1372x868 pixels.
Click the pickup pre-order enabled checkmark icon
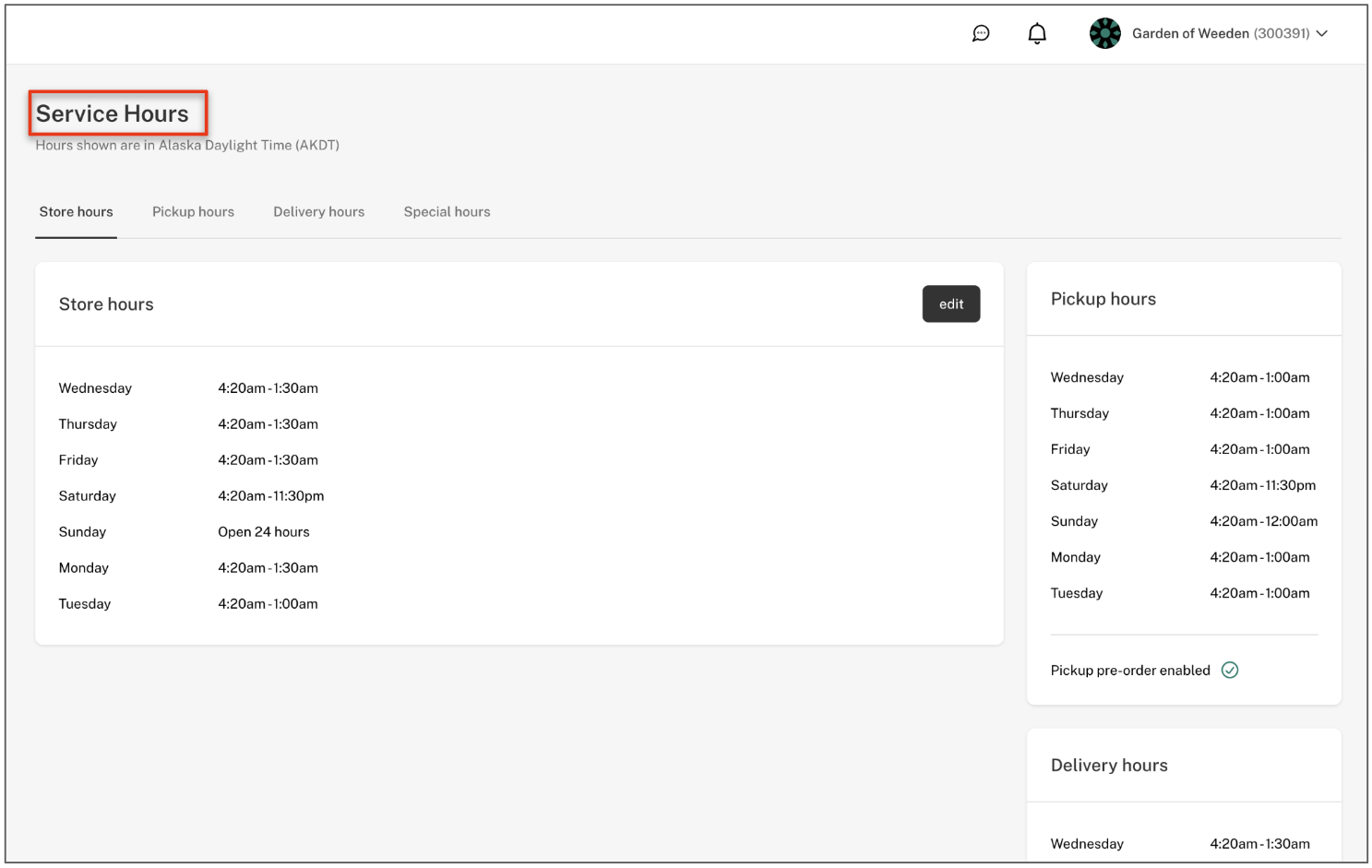click(1230, 670)
